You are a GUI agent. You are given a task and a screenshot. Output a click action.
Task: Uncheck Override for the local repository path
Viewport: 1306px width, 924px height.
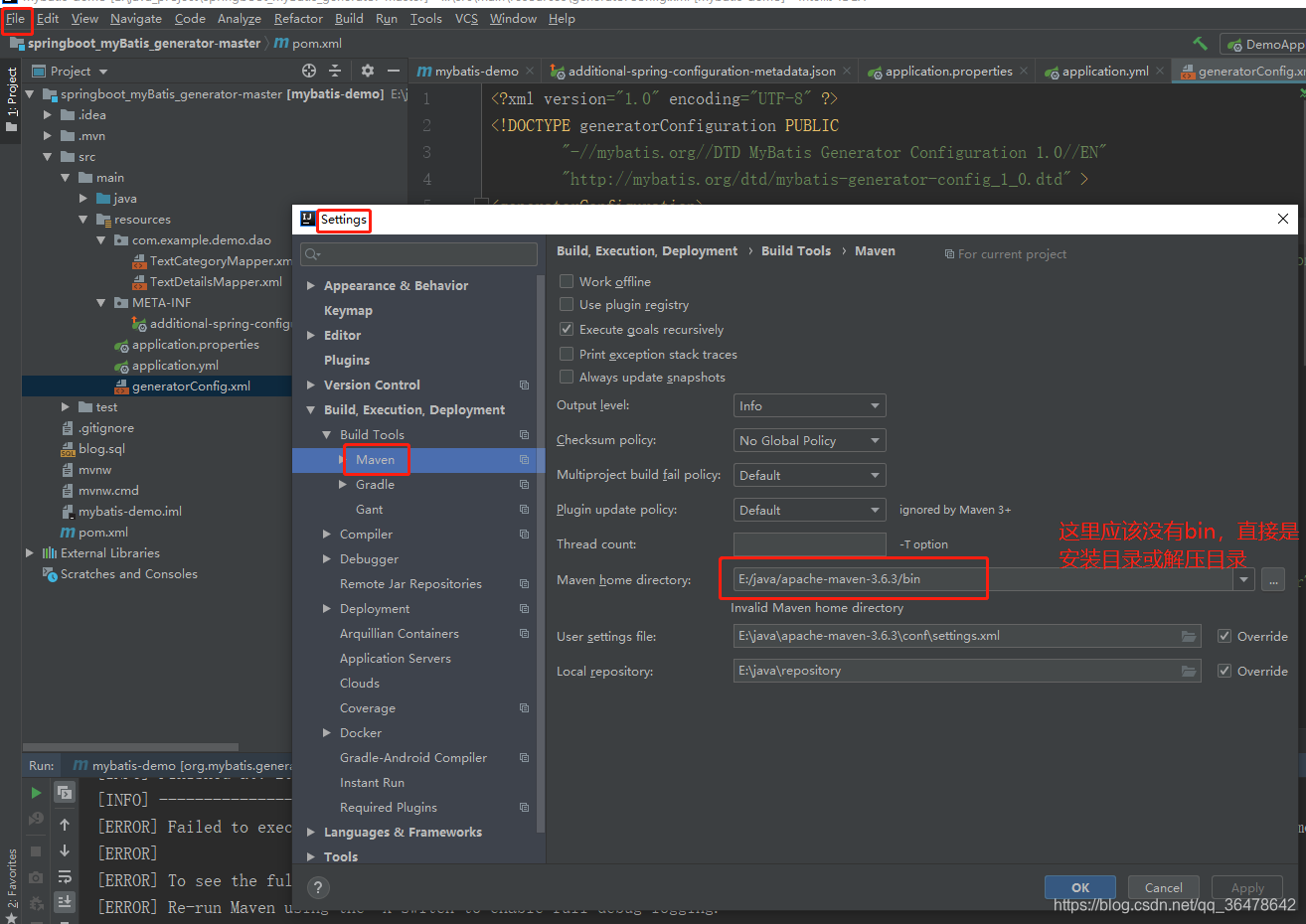tap(1224, 671)
